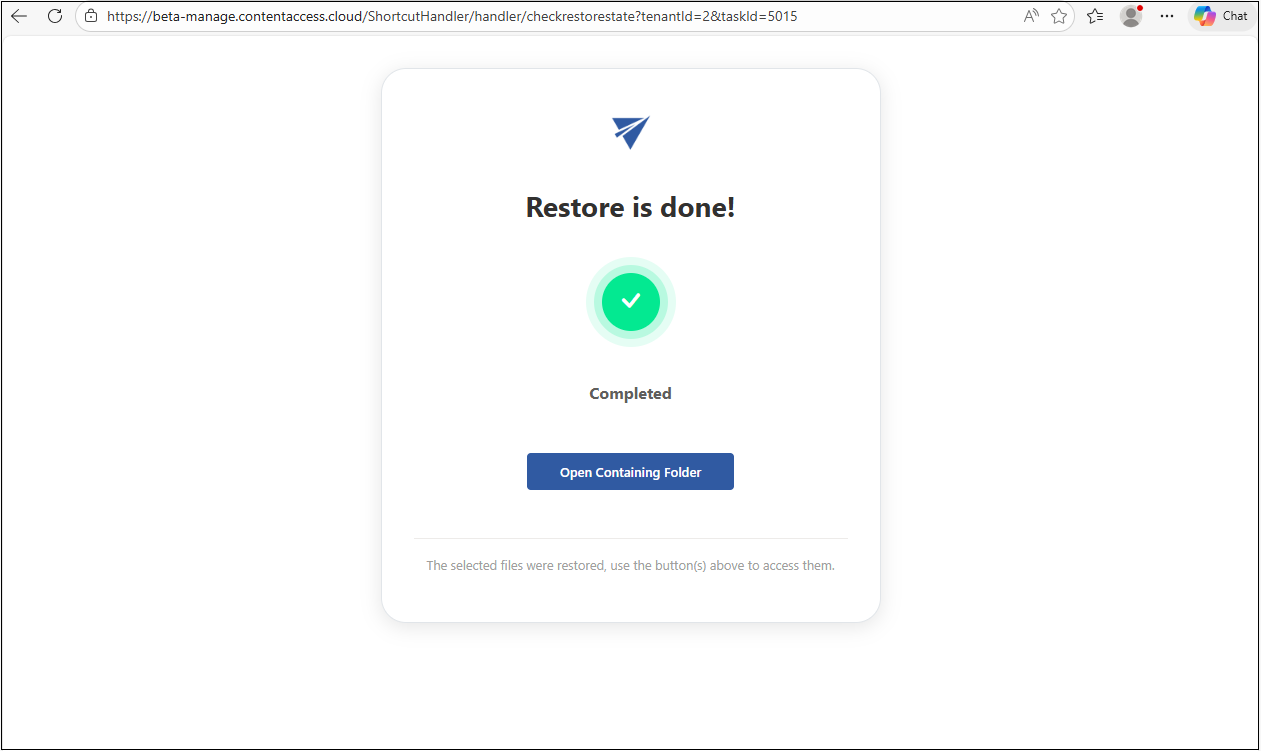View site information via the lock icon
Image resolution: width=1261 pixels, height=751 pixels.
pyautogui.click(x=91, y=16)
